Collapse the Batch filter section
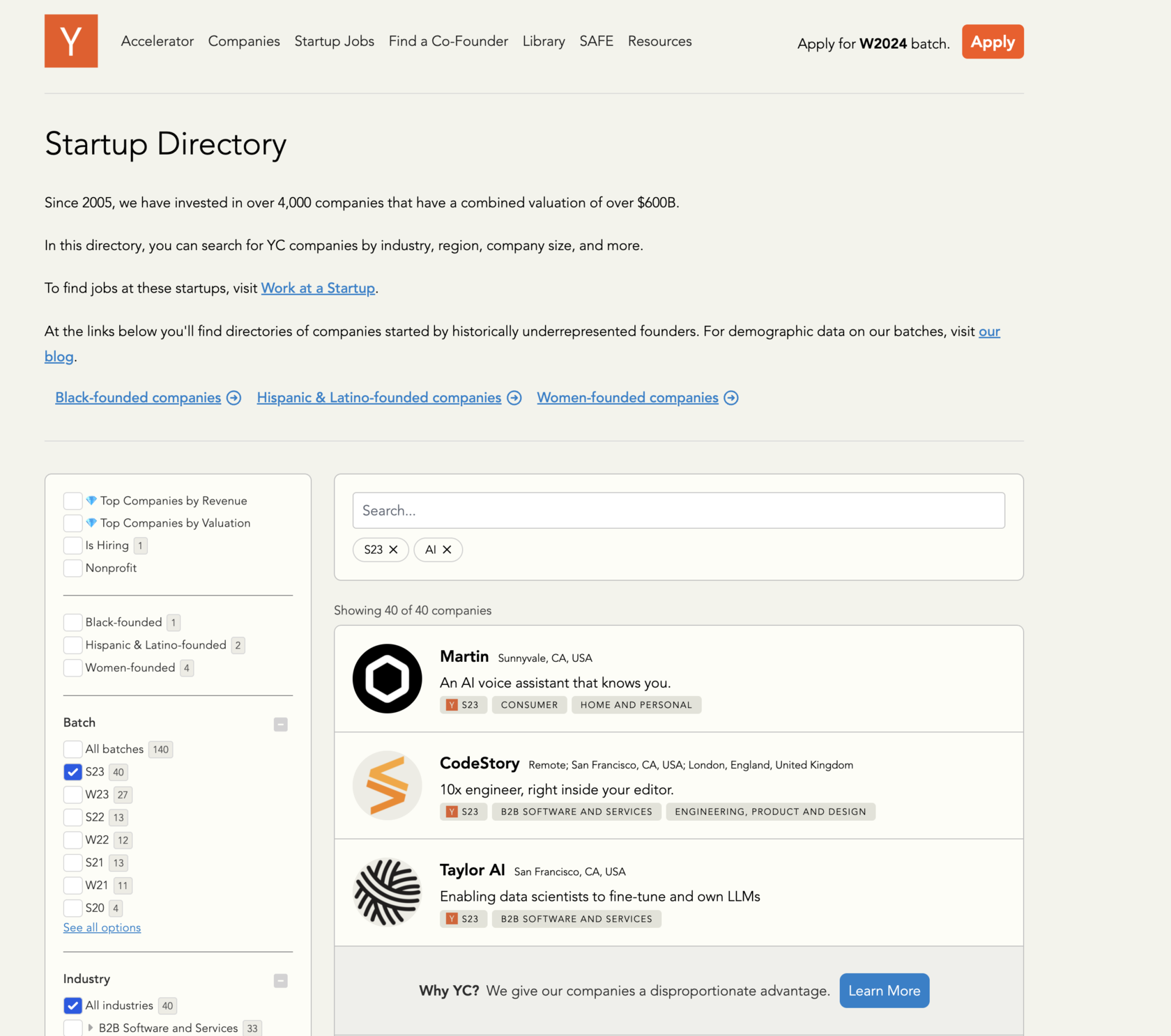The width and height of the screenshot is (1171, 1036). (x=281, y=725)
